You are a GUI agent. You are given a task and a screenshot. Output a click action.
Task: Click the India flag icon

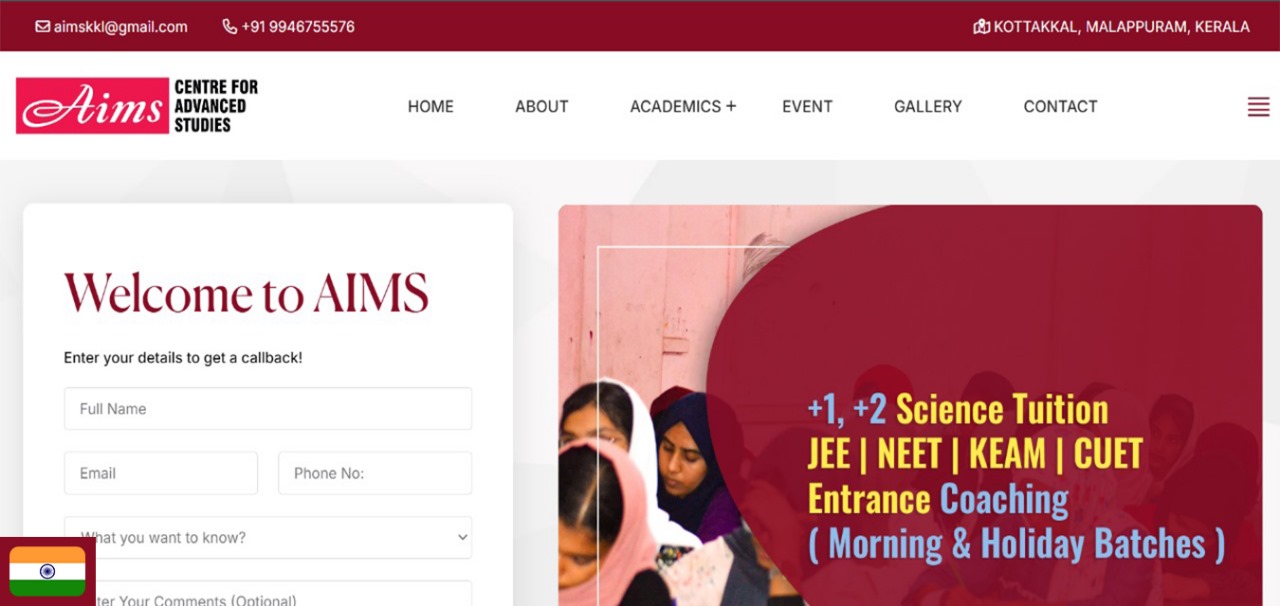click(47, 571)
